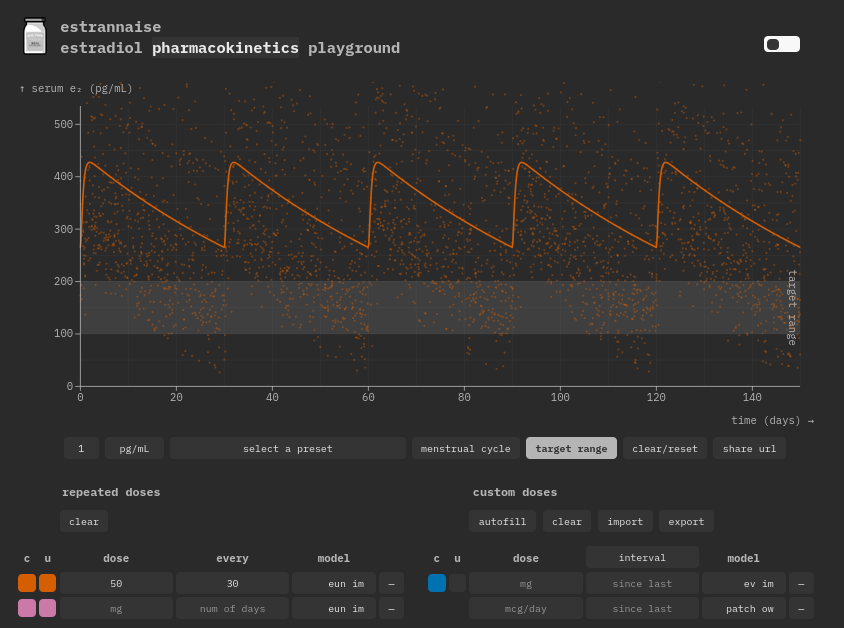Image resolution: width=844 pixels, height=628 pixels.
Task: Click the since last field in the ev im row
Action: pyautogui.click(x=642, y=583)
